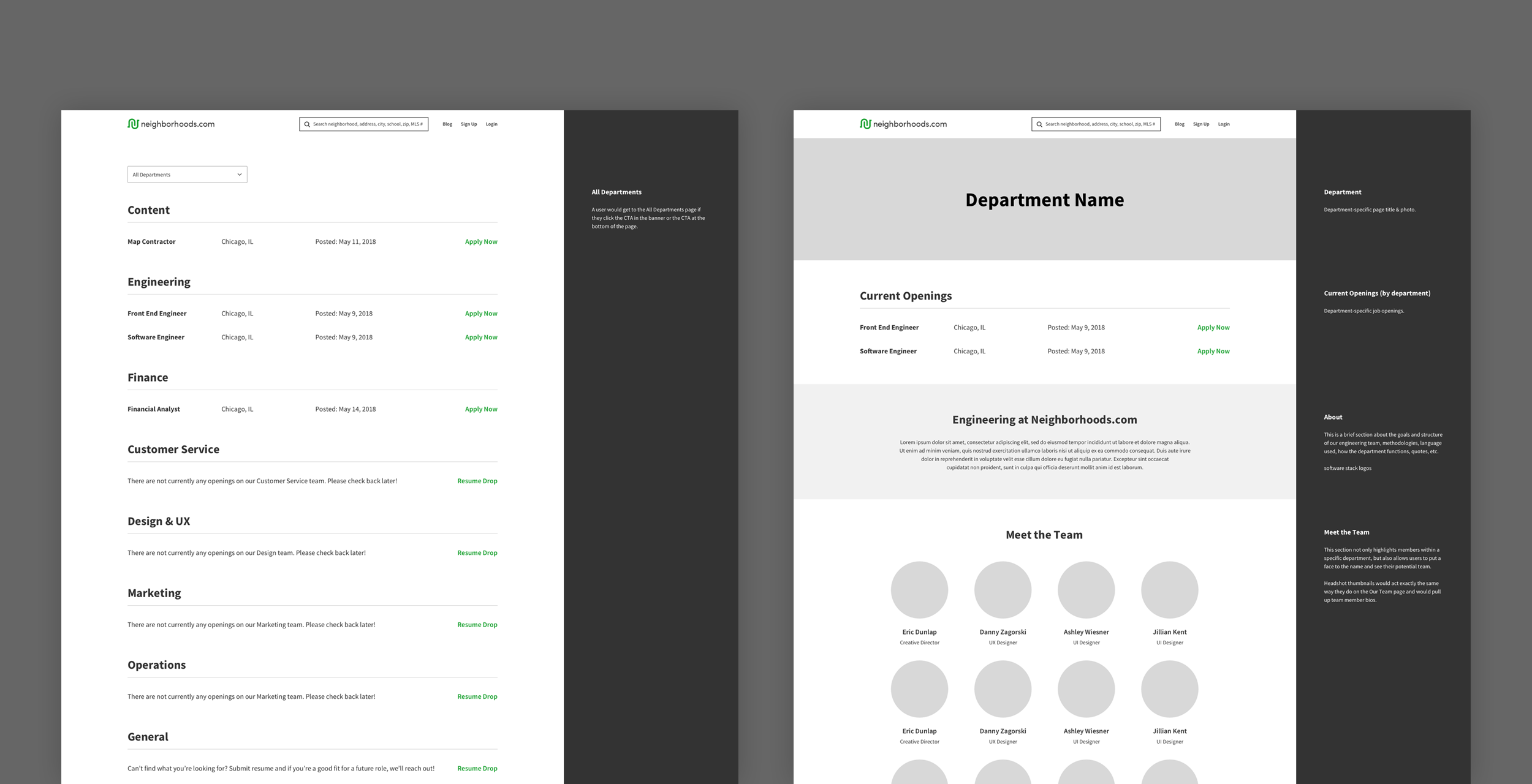Click the neighborhoods.com logo on right page
The width and height of the screenshot is (1532, 784).
[903, 124]
